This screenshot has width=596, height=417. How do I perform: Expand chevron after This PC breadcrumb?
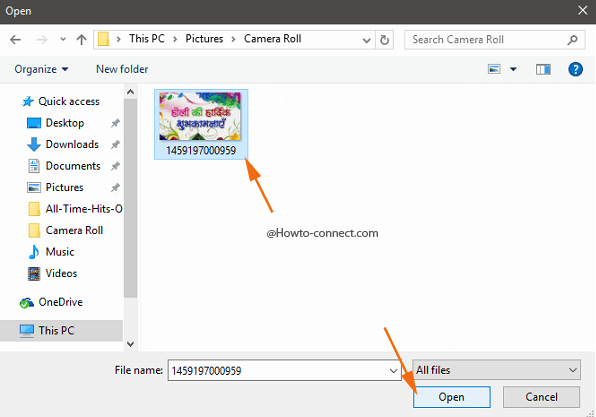coord(175,40)
